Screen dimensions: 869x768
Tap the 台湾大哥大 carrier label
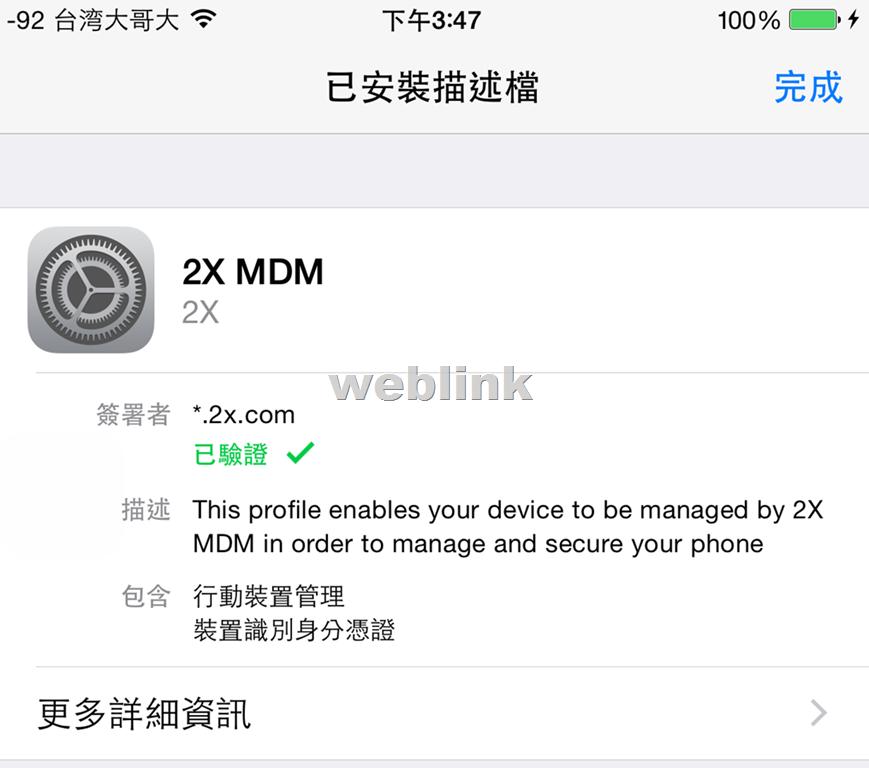[117, 21]
